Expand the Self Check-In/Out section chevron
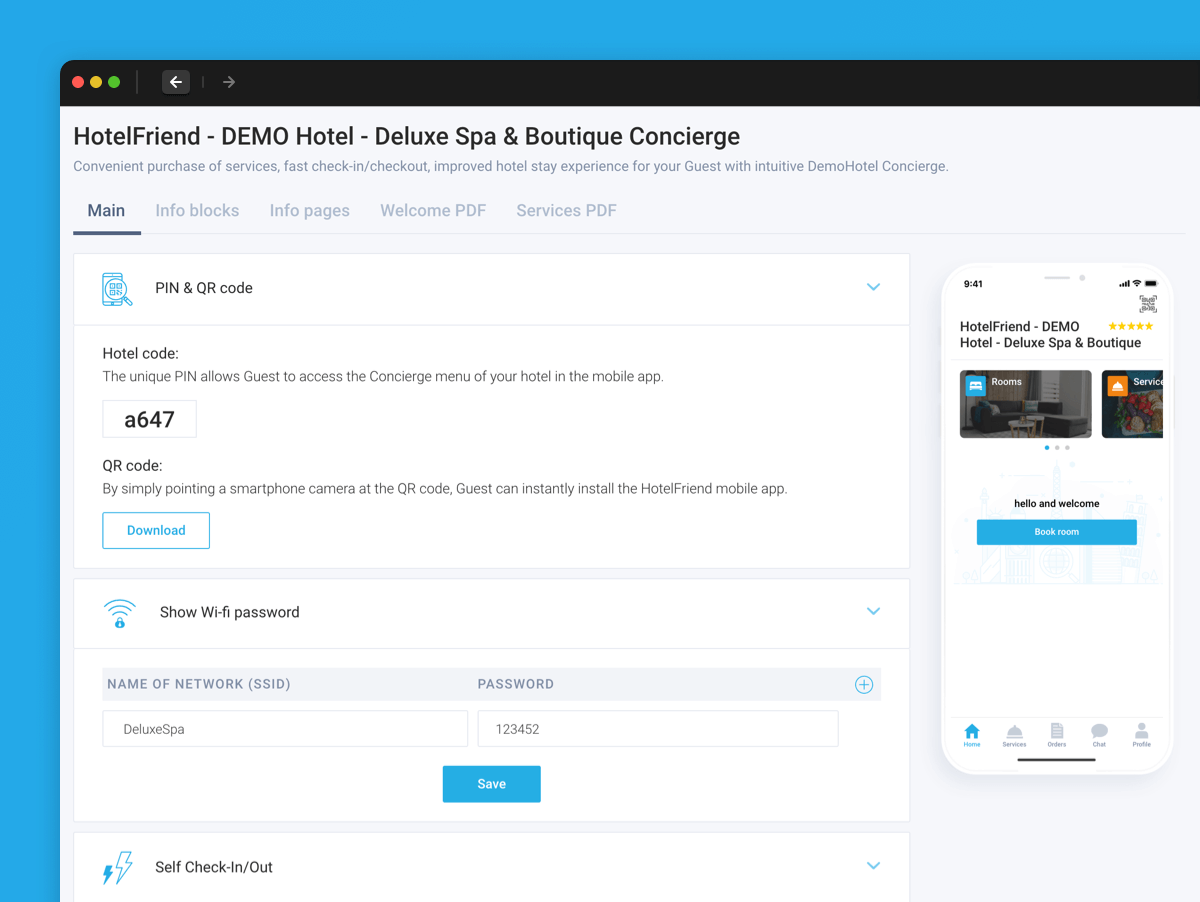Image resolution: width=1200 pixels, height=902 pixels. [873, 866]
